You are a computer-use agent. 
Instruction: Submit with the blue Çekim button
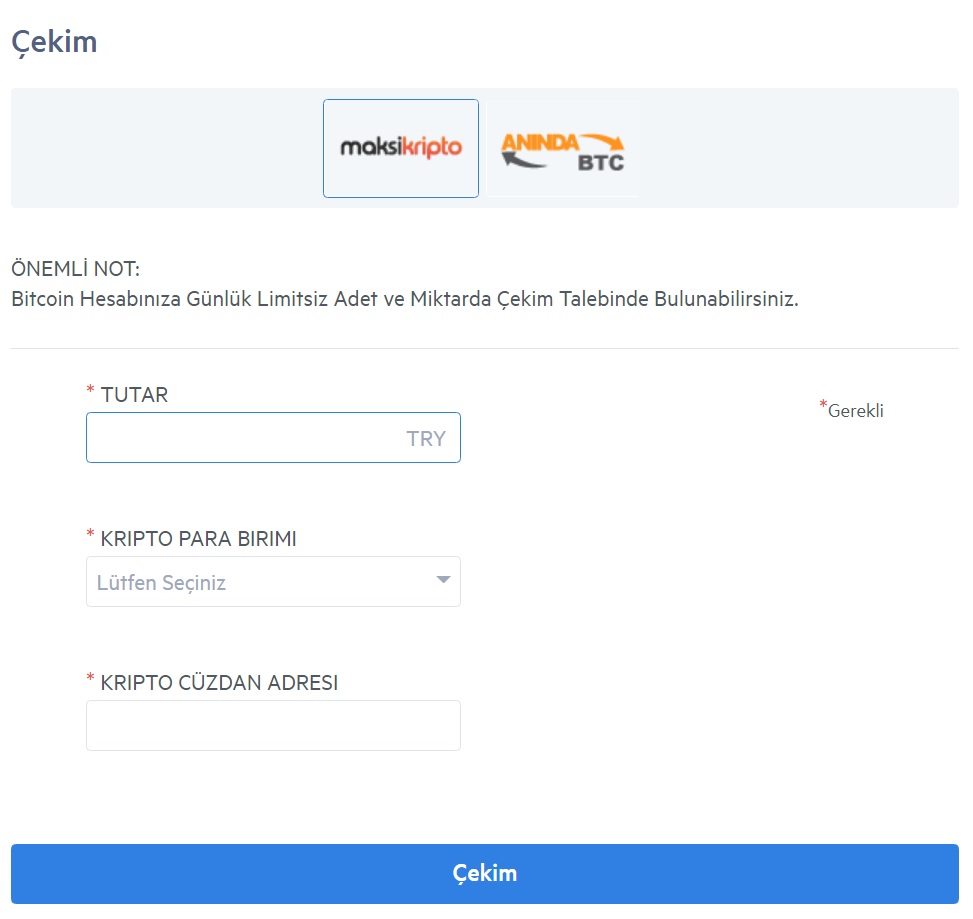485,874
